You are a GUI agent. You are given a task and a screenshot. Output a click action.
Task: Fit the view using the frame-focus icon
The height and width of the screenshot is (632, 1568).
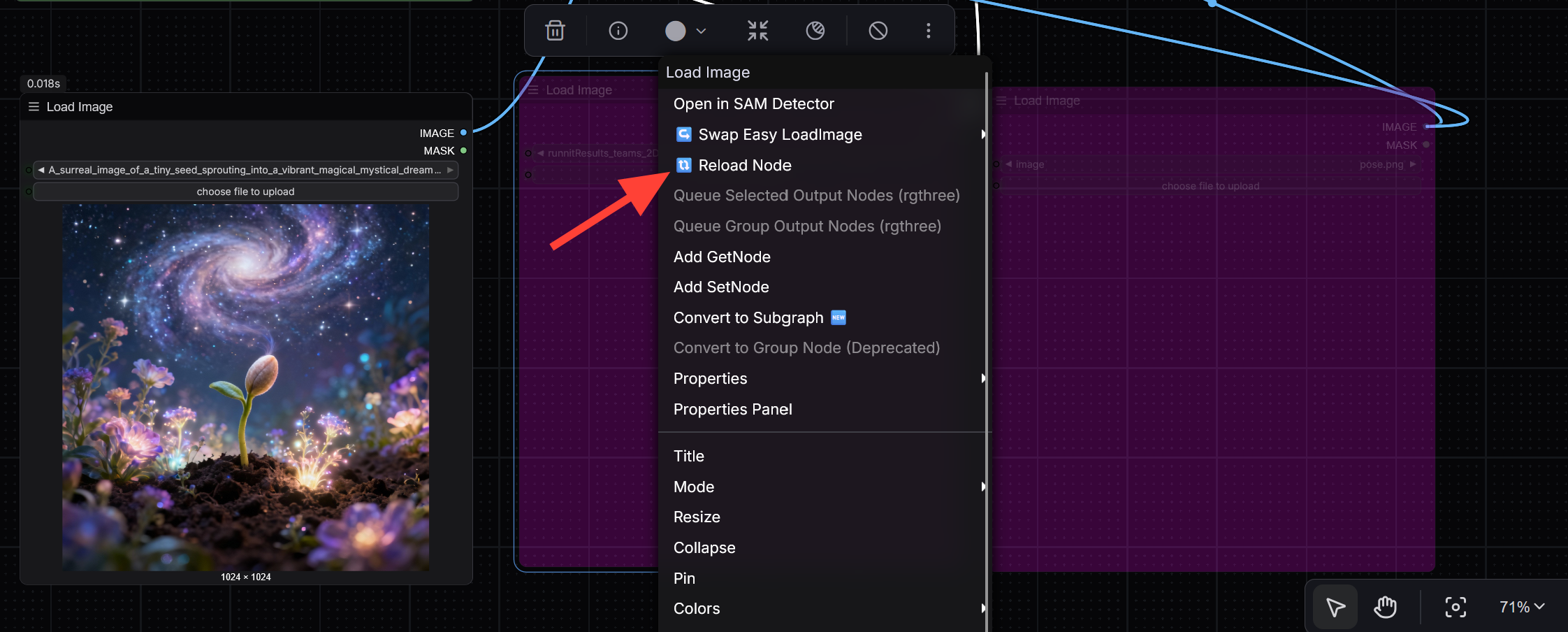click(x=1456, y=607)
